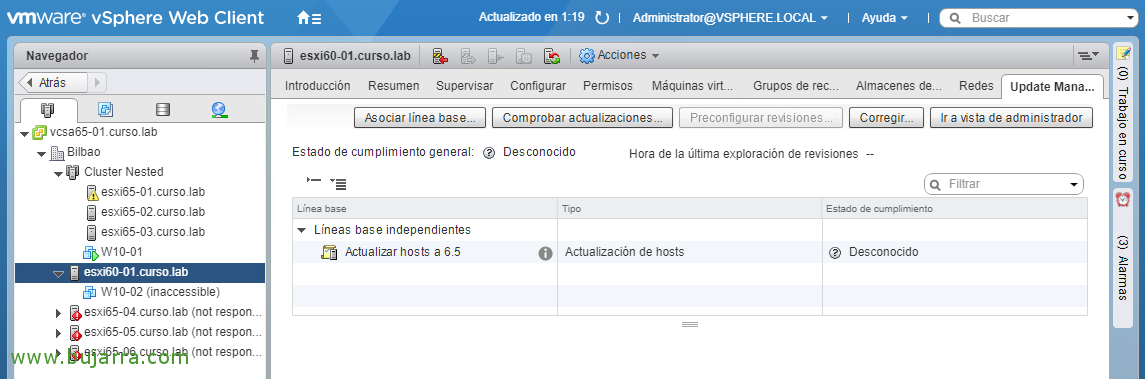The image size is (1145, 379).
Task: Open the Filtrar dropdown arrow
Action: click(x=1074, y=185)
